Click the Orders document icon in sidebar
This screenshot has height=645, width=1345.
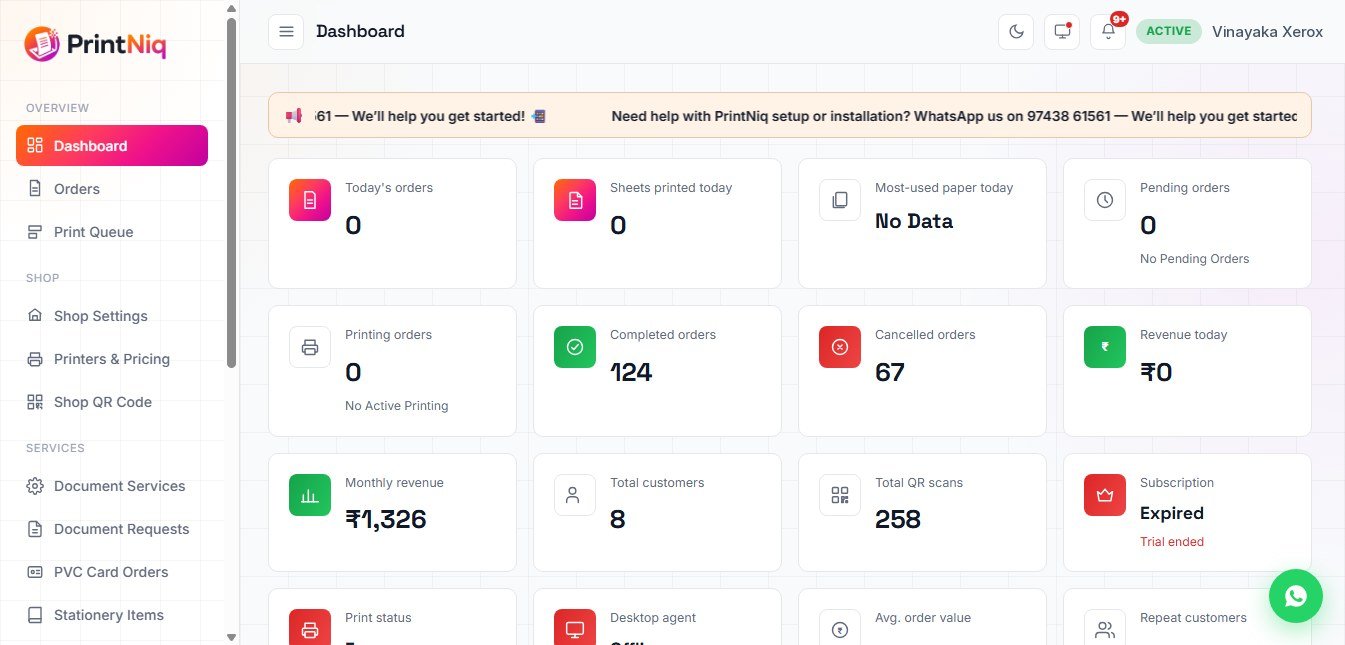[x=35, y=188]
